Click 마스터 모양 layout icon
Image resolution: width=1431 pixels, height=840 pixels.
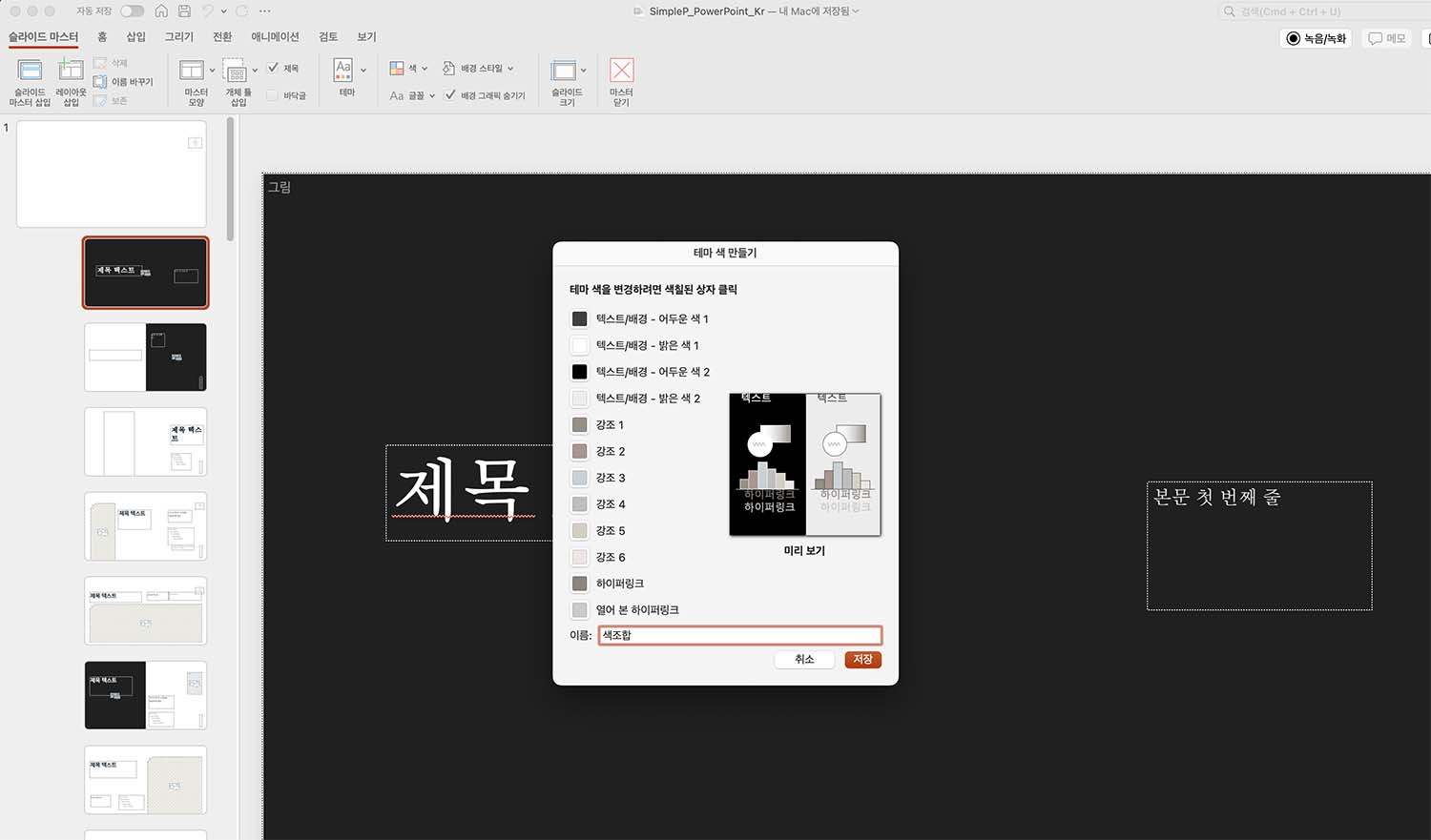click(192, 70)
